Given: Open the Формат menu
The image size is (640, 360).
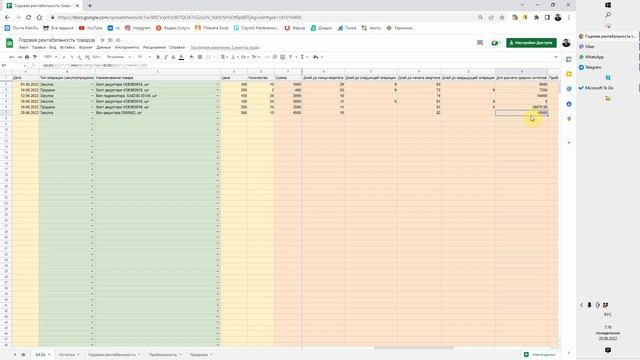Looking at the screenshot, I should pyautogui.click(x=86, y=47).
